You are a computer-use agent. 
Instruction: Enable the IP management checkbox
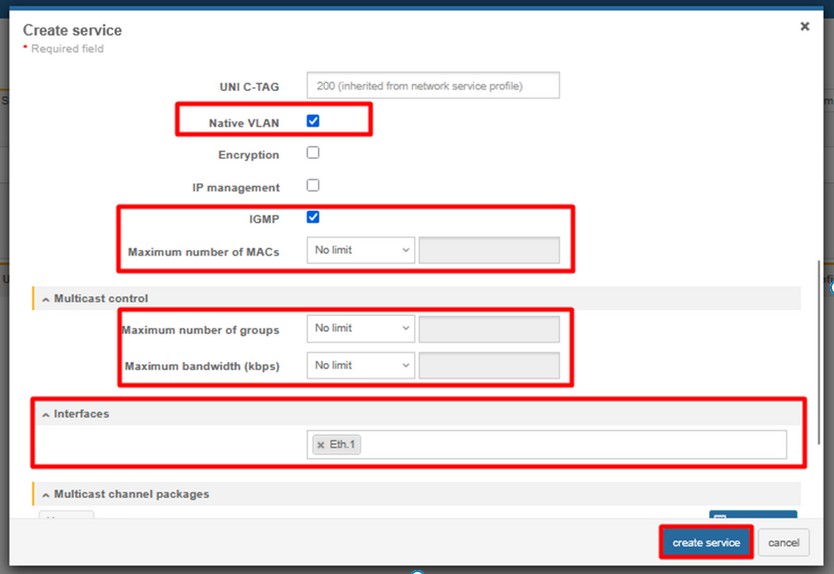313,186
